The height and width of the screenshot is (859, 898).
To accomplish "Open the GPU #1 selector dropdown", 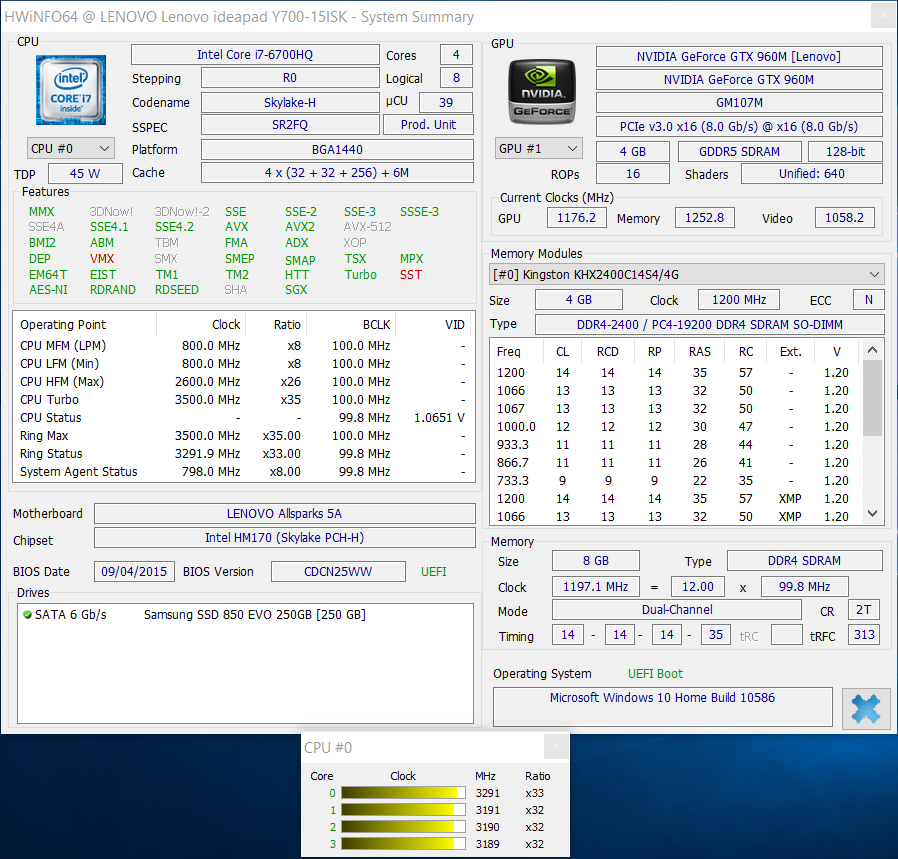I will [539, 148].
